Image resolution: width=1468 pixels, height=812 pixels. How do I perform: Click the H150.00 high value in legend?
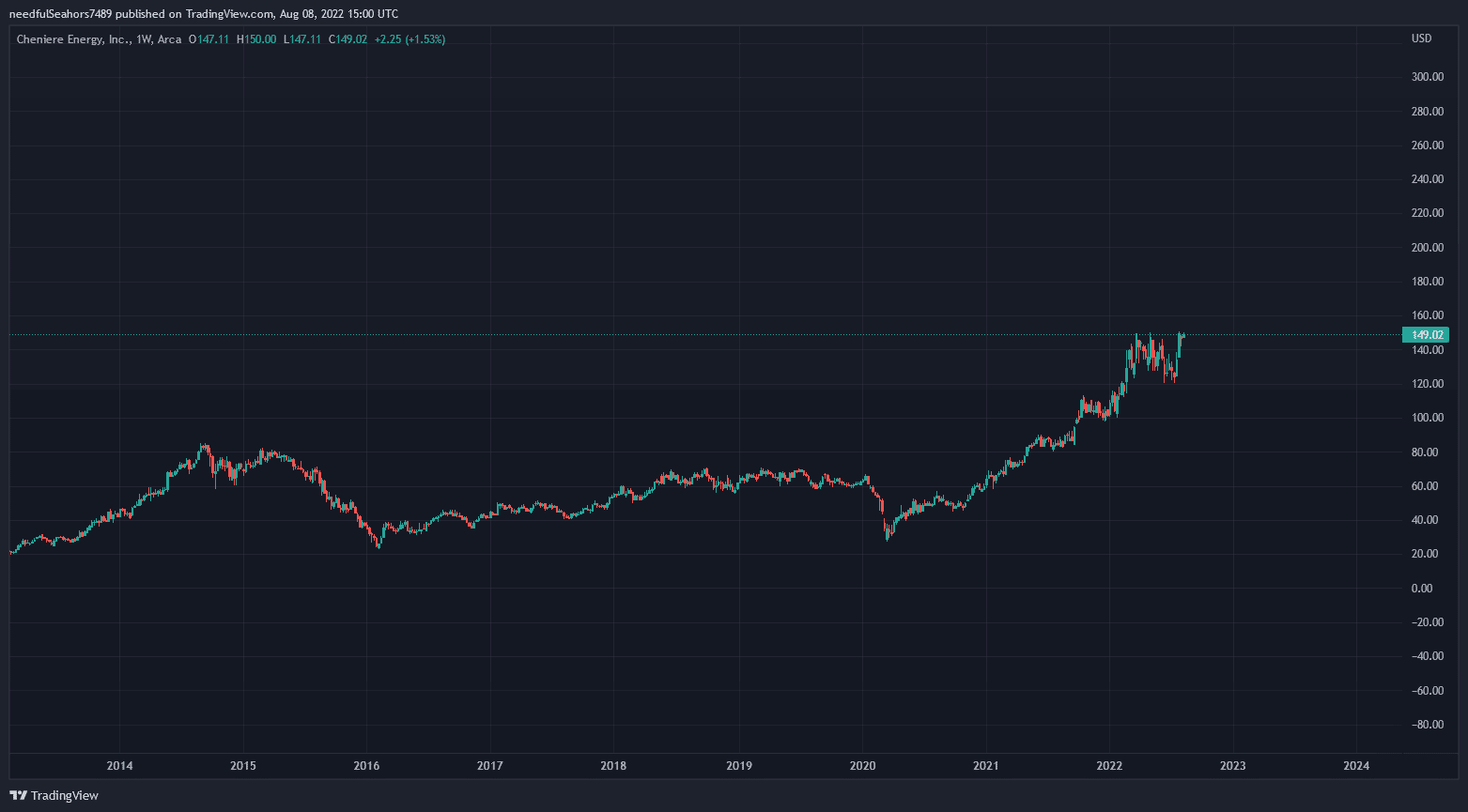pos(256,39)
